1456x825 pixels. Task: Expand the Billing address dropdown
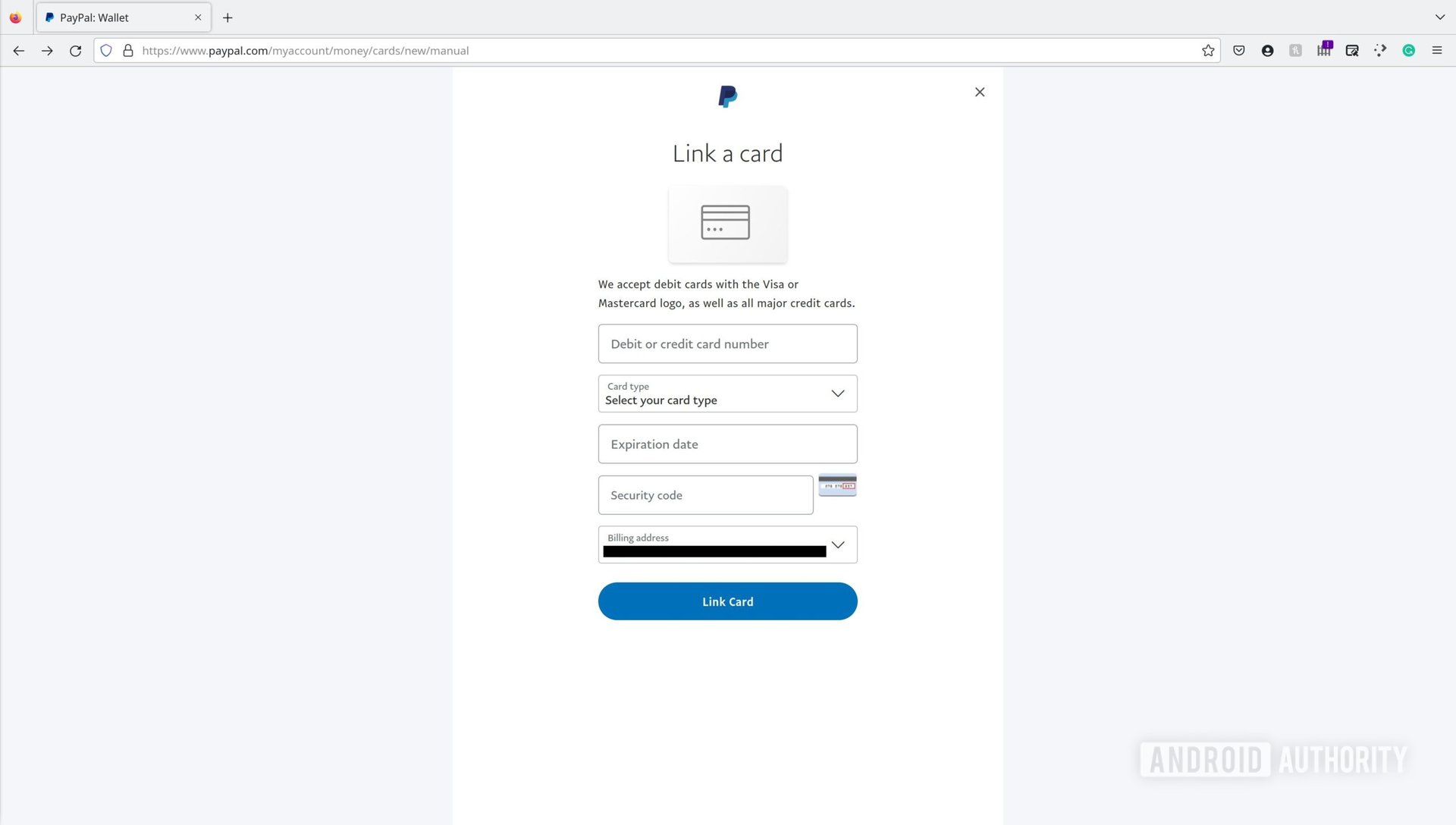point(838,545)
